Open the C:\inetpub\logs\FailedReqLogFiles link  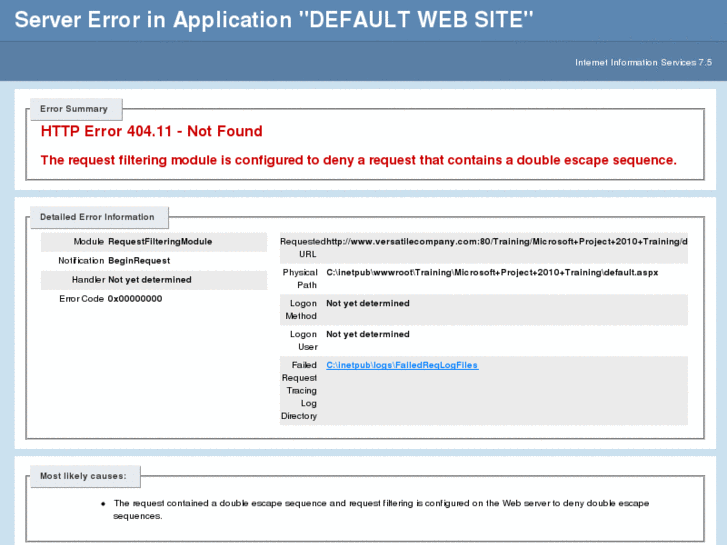tap(402, 365)
